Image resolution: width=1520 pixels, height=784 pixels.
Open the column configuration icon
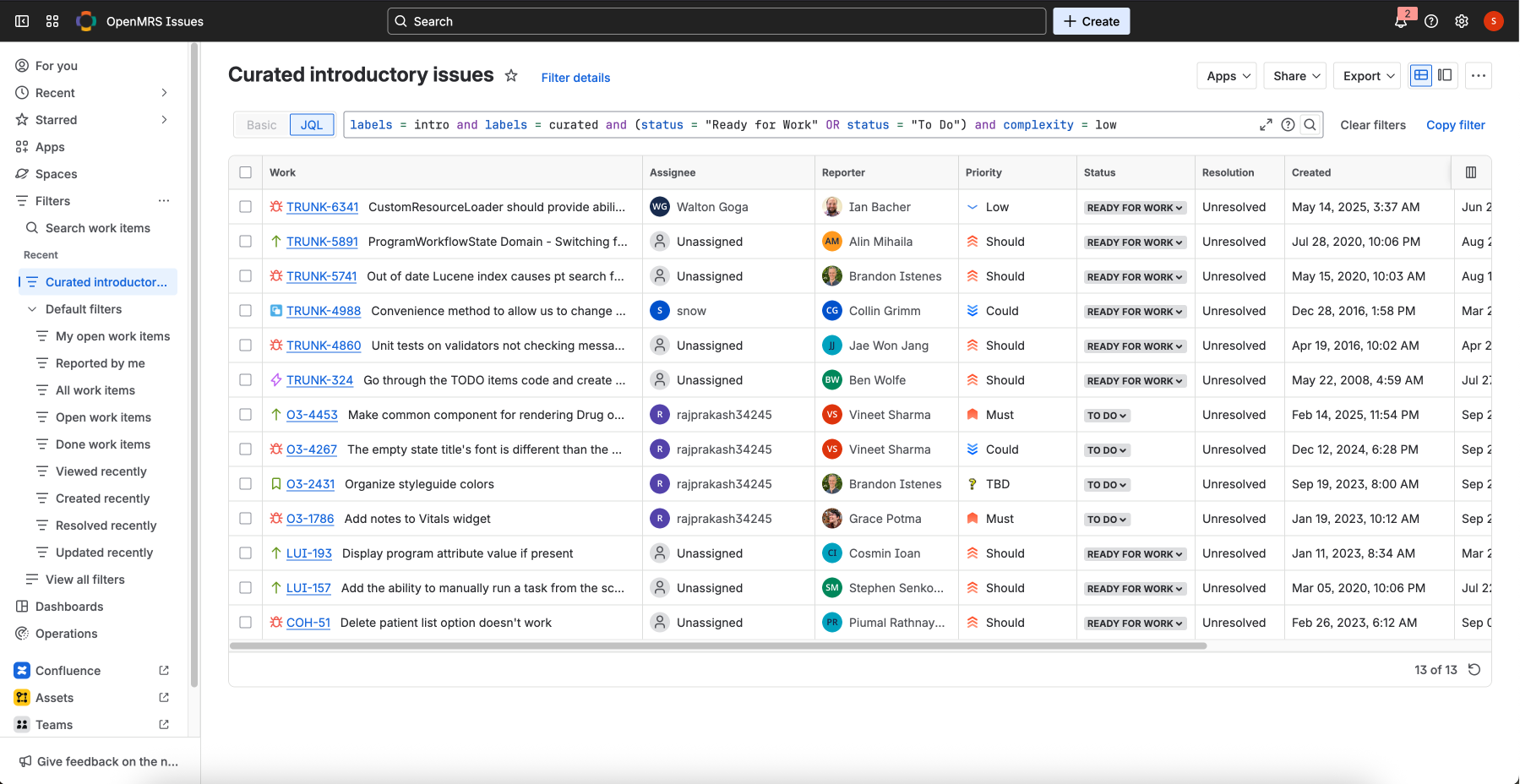(1471, 172)
